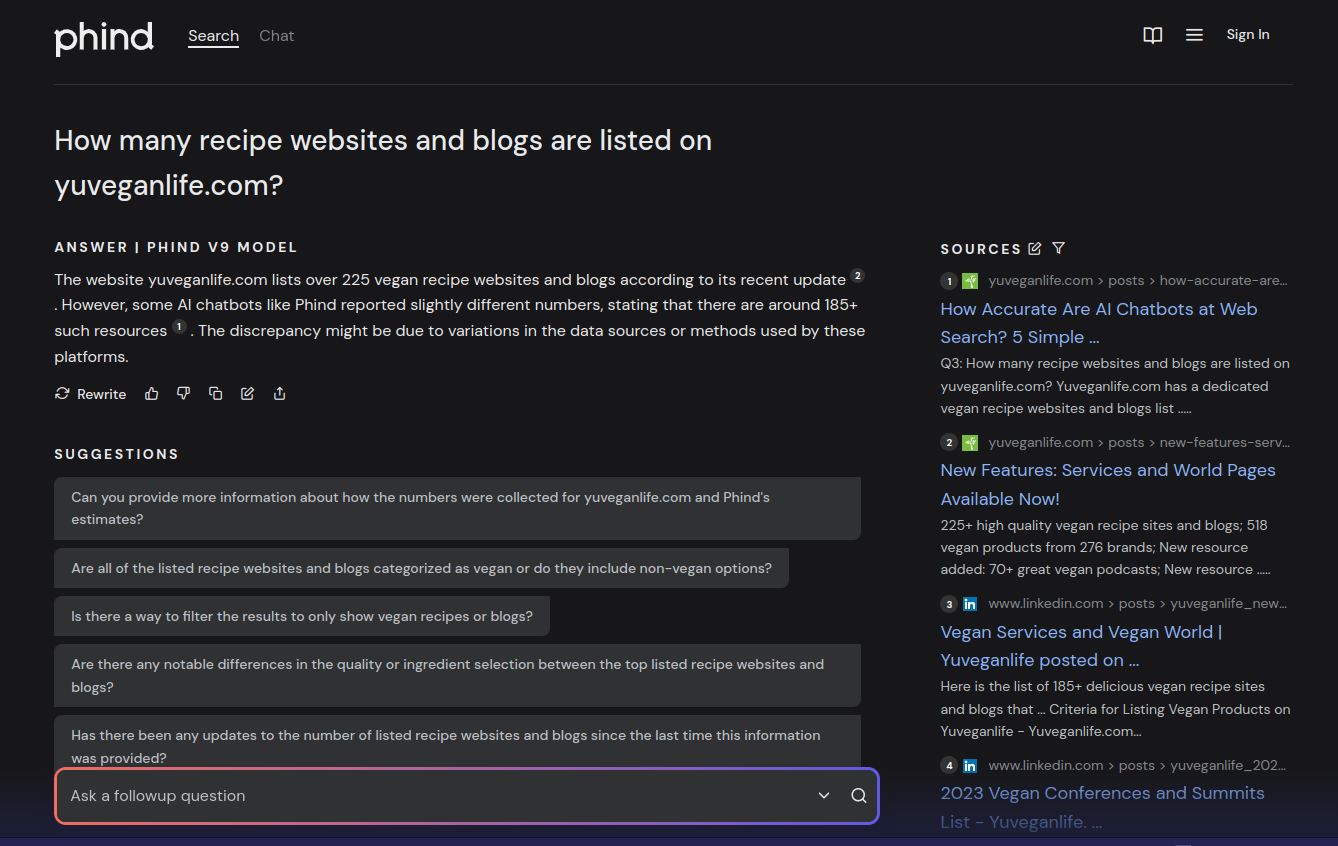Copy the answer to clipboard
This screenshot has width=1338, height=846.
215,394
